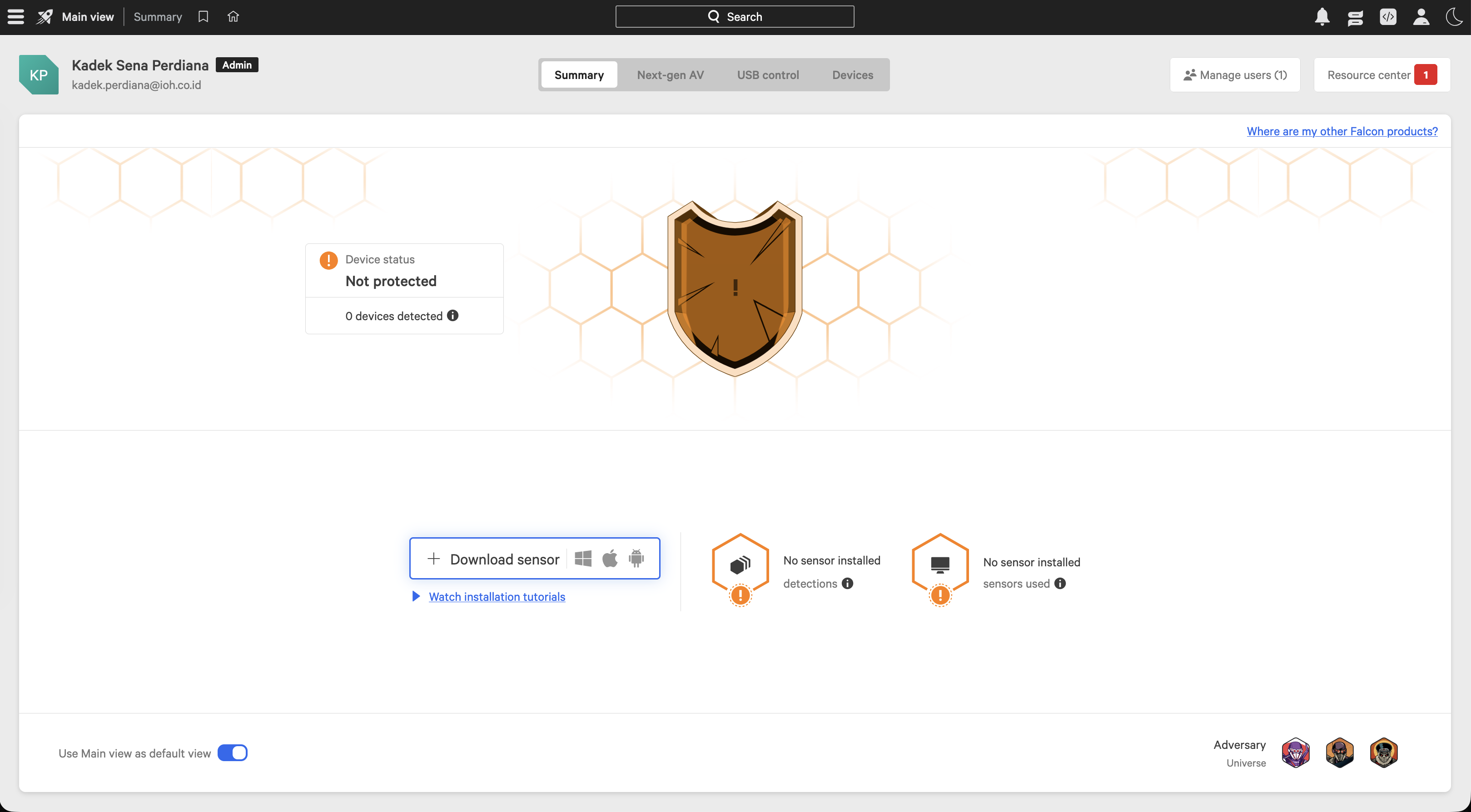Open Where are my other Falcon products link

(x=1342, y=131)
